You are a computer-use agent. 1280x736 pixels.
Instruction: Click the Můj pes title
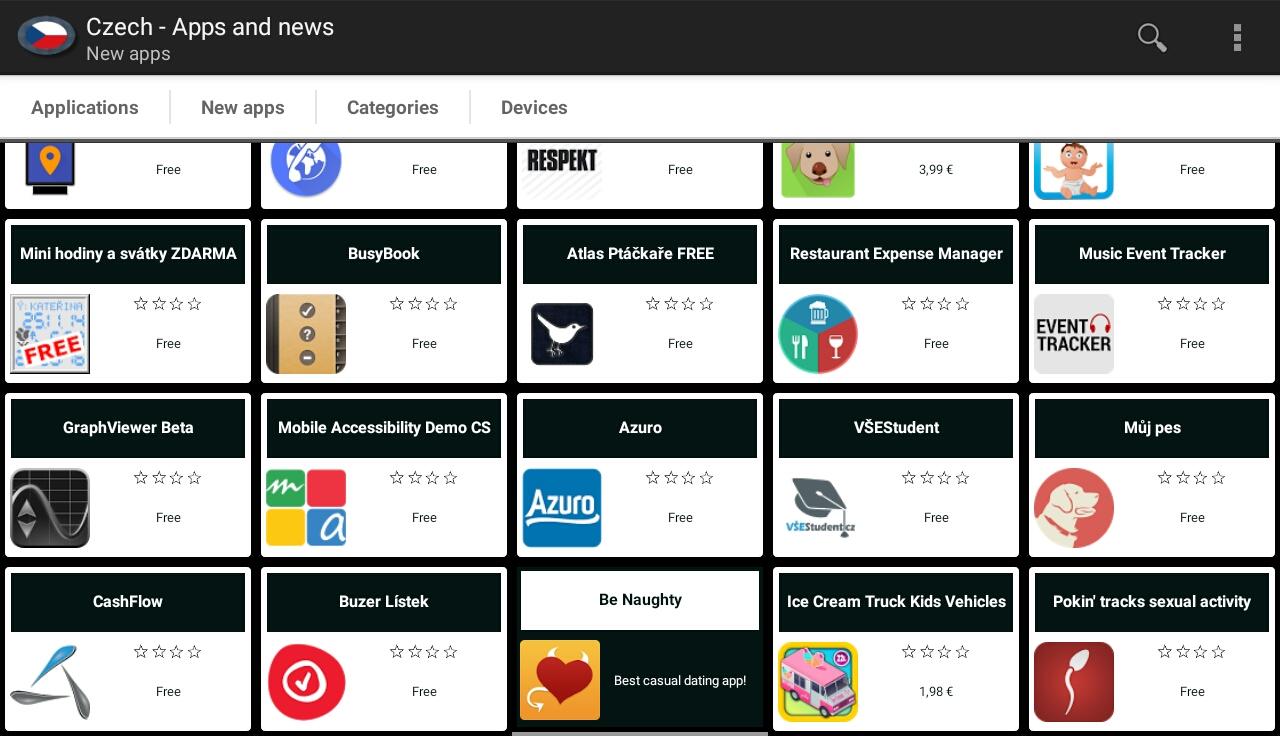click(1152, 428)
